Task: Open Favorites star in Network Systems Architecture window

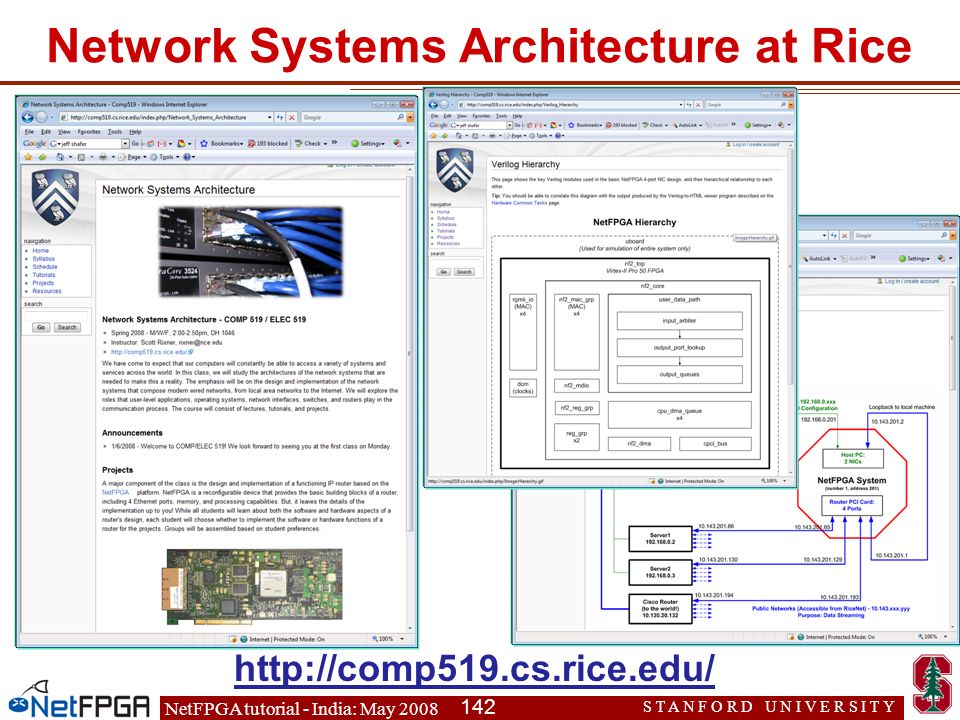Action: pos(28,157)
